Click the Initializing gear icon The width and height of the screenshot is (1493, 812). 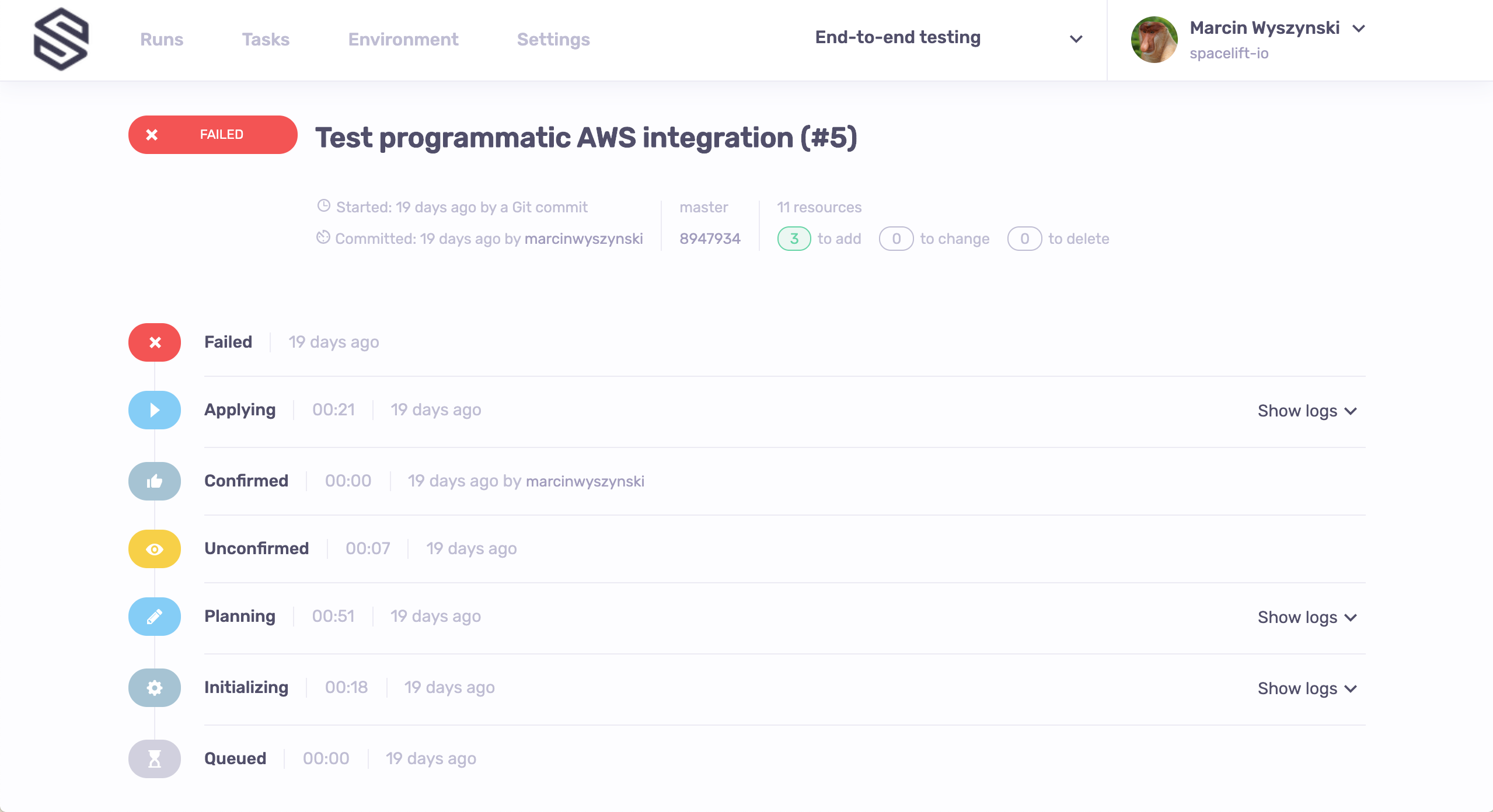[155, 688]
